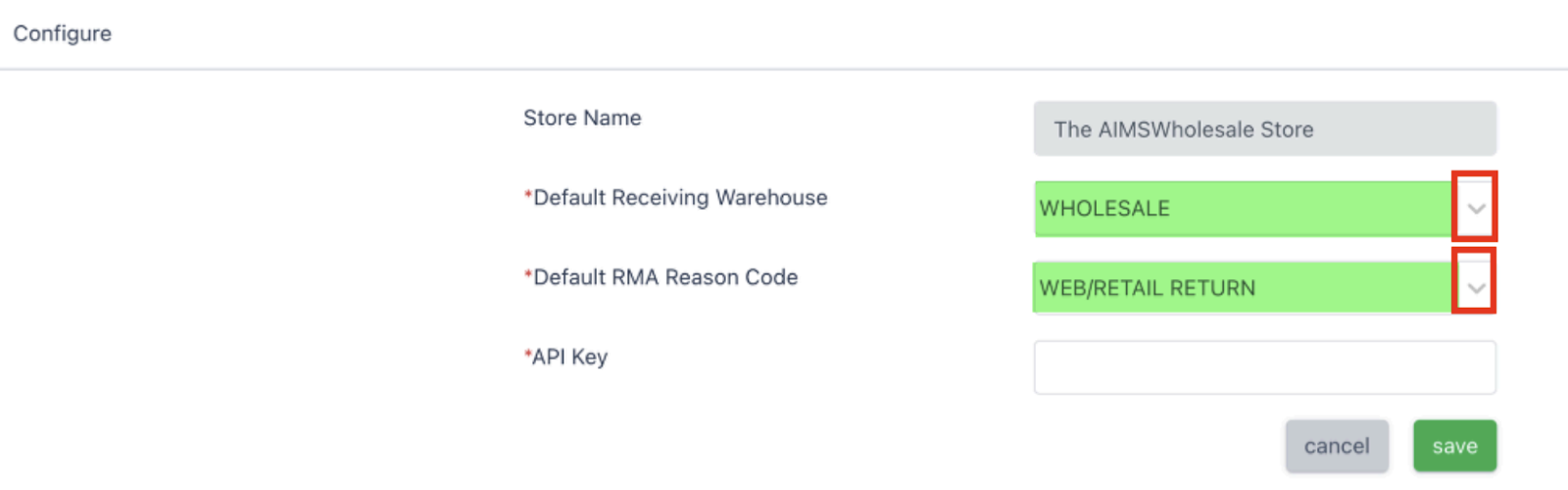This screenshot has width=1568, height=490.
Task: Click red asterisk before Default Receiving Warehouse
Action: click(528, 194)
